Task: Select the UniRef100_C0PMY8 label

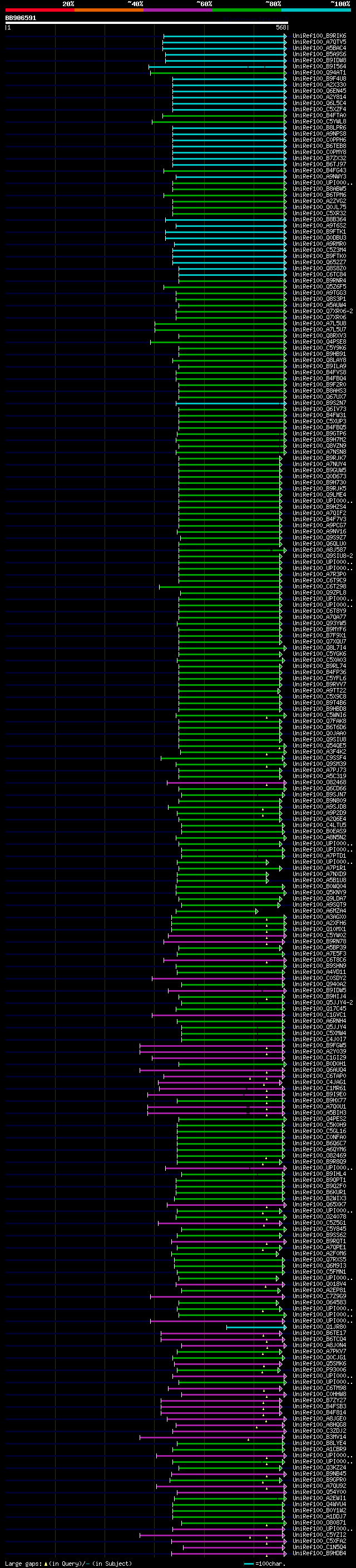Action: pyautogui.click(x=319, y=152)
